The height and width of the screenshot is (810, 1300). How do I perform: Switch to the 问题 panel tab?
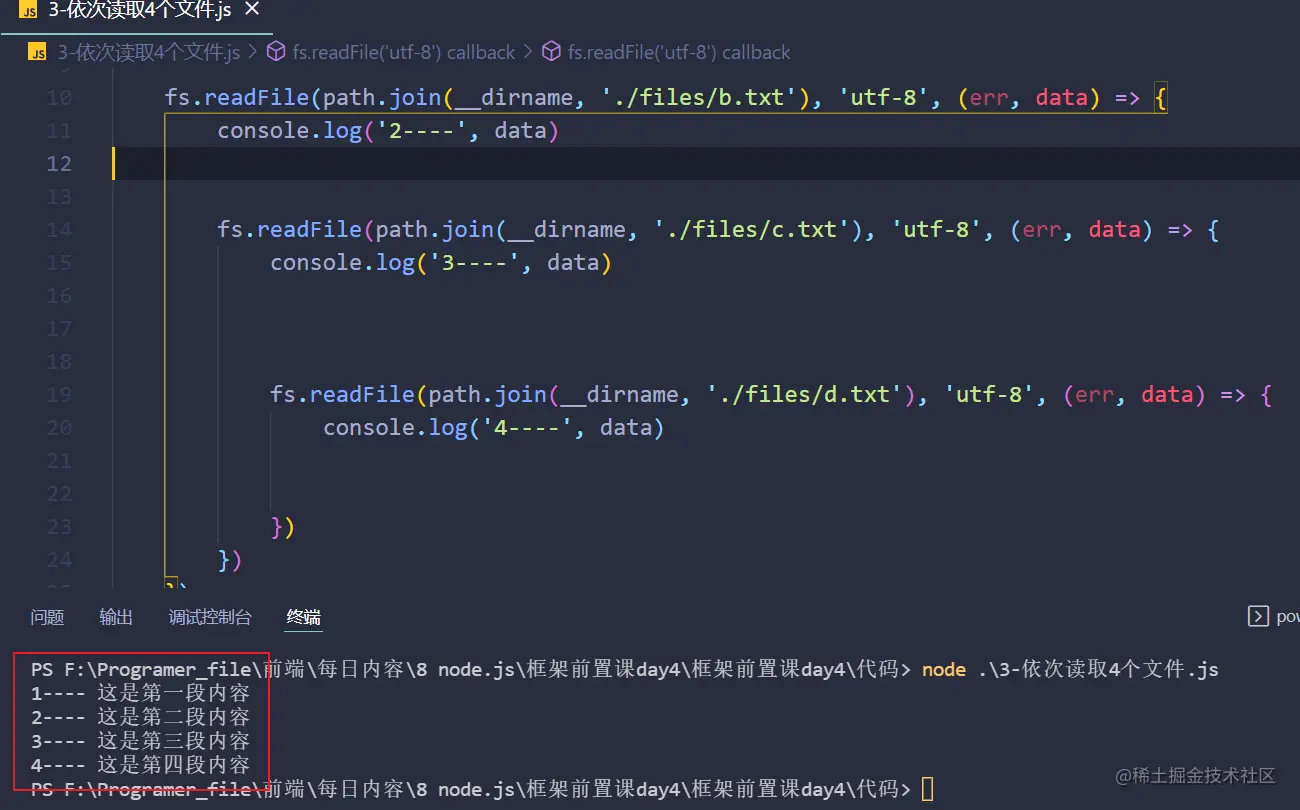47,617
